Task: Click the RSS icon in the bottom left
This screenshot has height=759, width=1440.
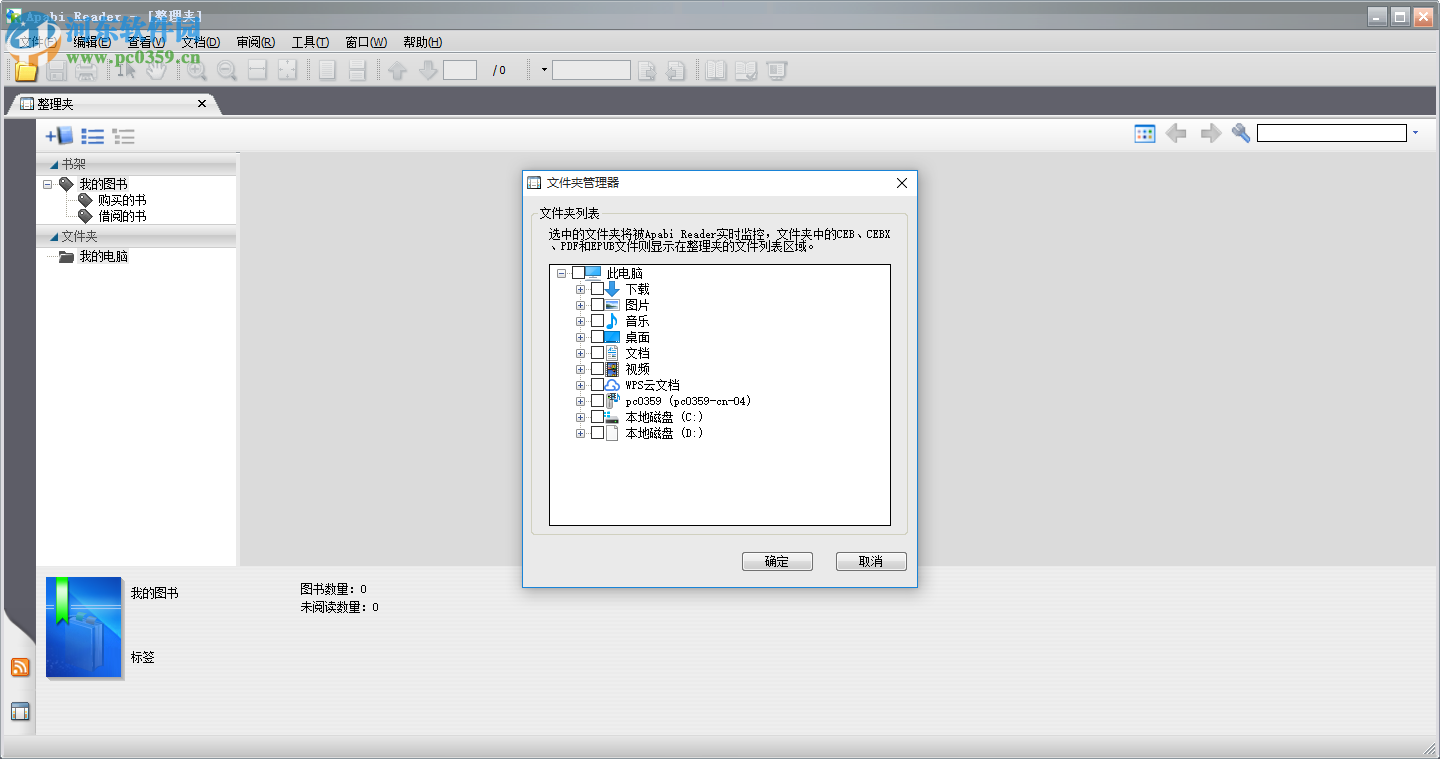Action: click(20, 667)
